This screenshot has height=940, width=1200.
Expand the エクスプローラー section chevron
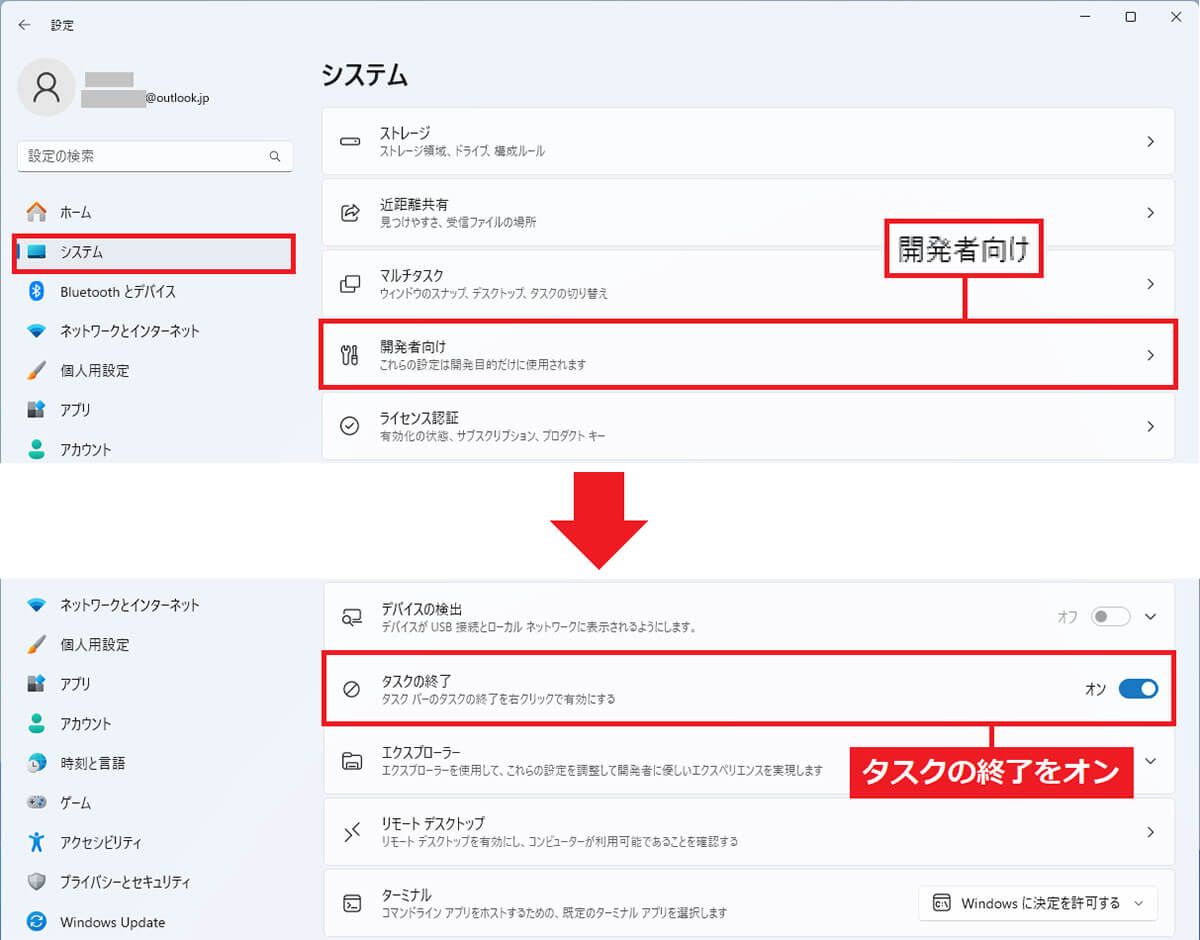[x=1150, y=761]
